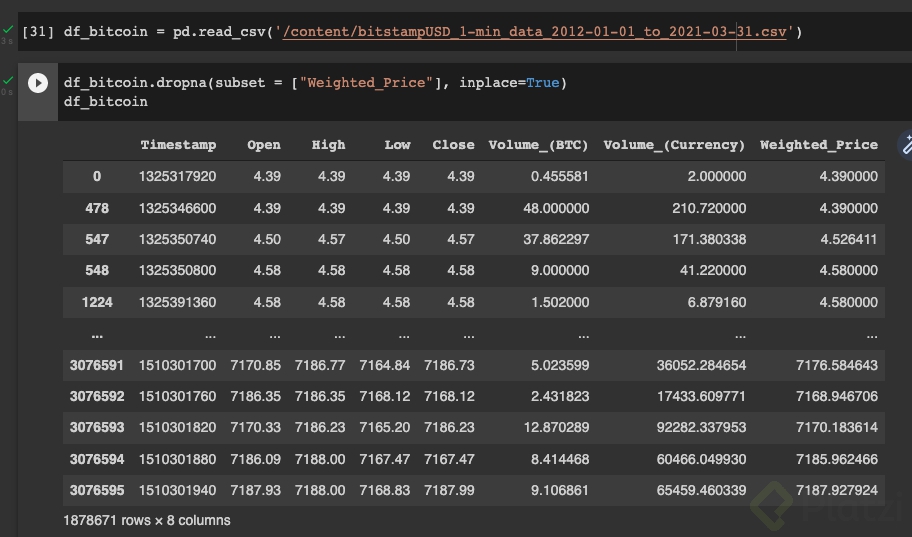Click the magic wand table icon

(907, 145)
